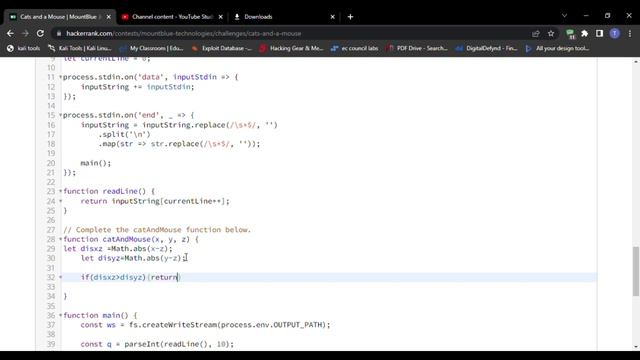The image size is (640, 360).
Task: Share this page via the share icon
Action: [x=536, y=33]
